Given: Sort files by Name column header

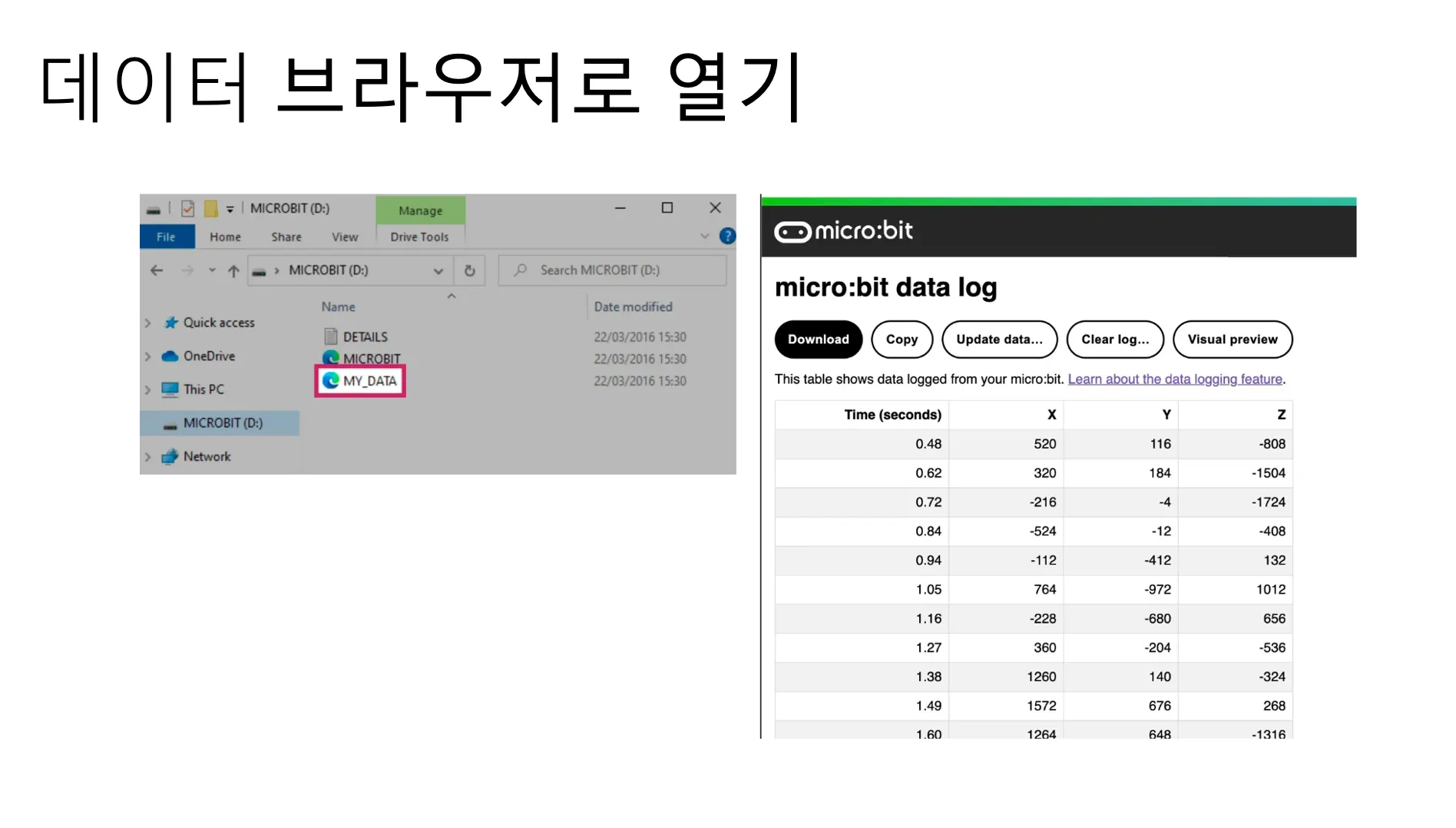Looking at the screenshot, I should (x=339, y=307).
